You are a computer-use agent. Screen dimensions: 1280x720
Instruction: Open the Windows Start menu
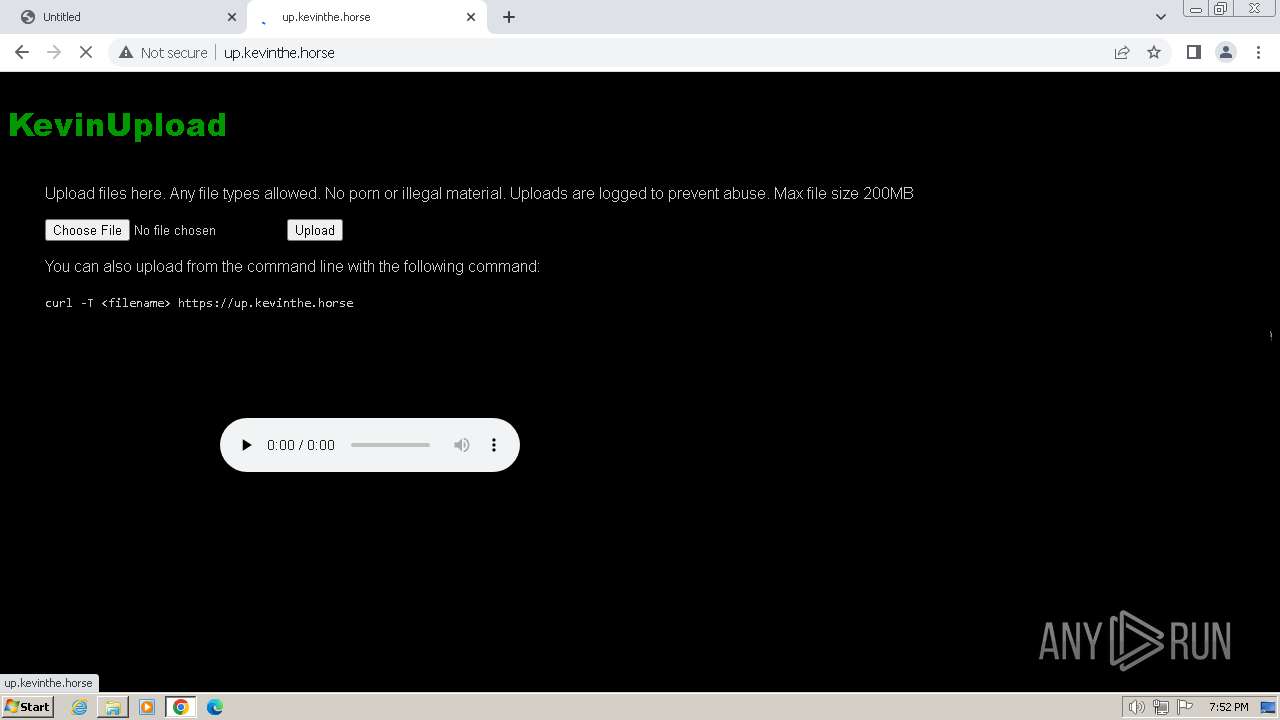[x=28, y=707]
